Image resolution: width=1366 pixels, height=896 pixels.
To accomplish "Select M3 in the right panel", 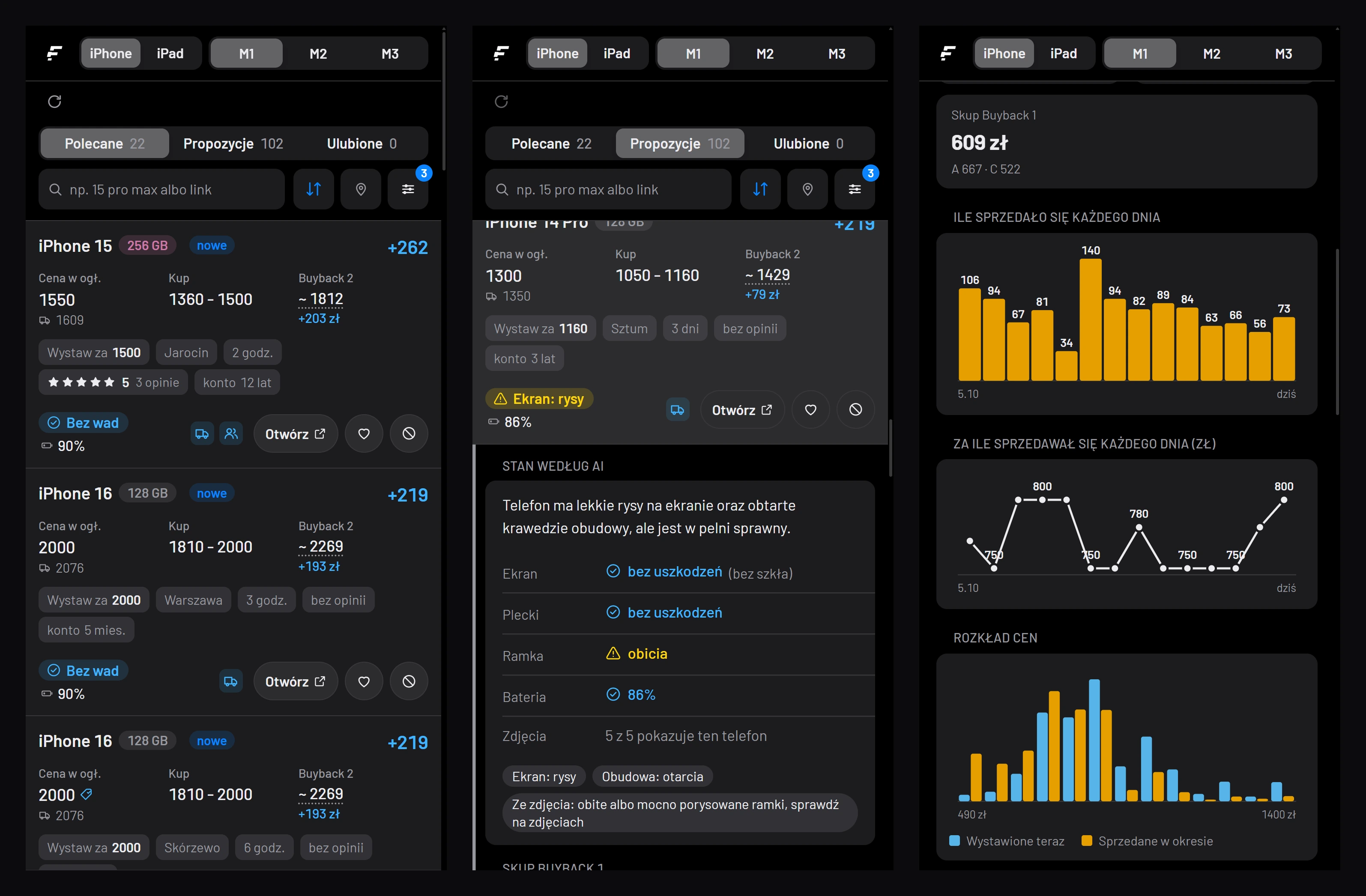I will pos(1283,54).
